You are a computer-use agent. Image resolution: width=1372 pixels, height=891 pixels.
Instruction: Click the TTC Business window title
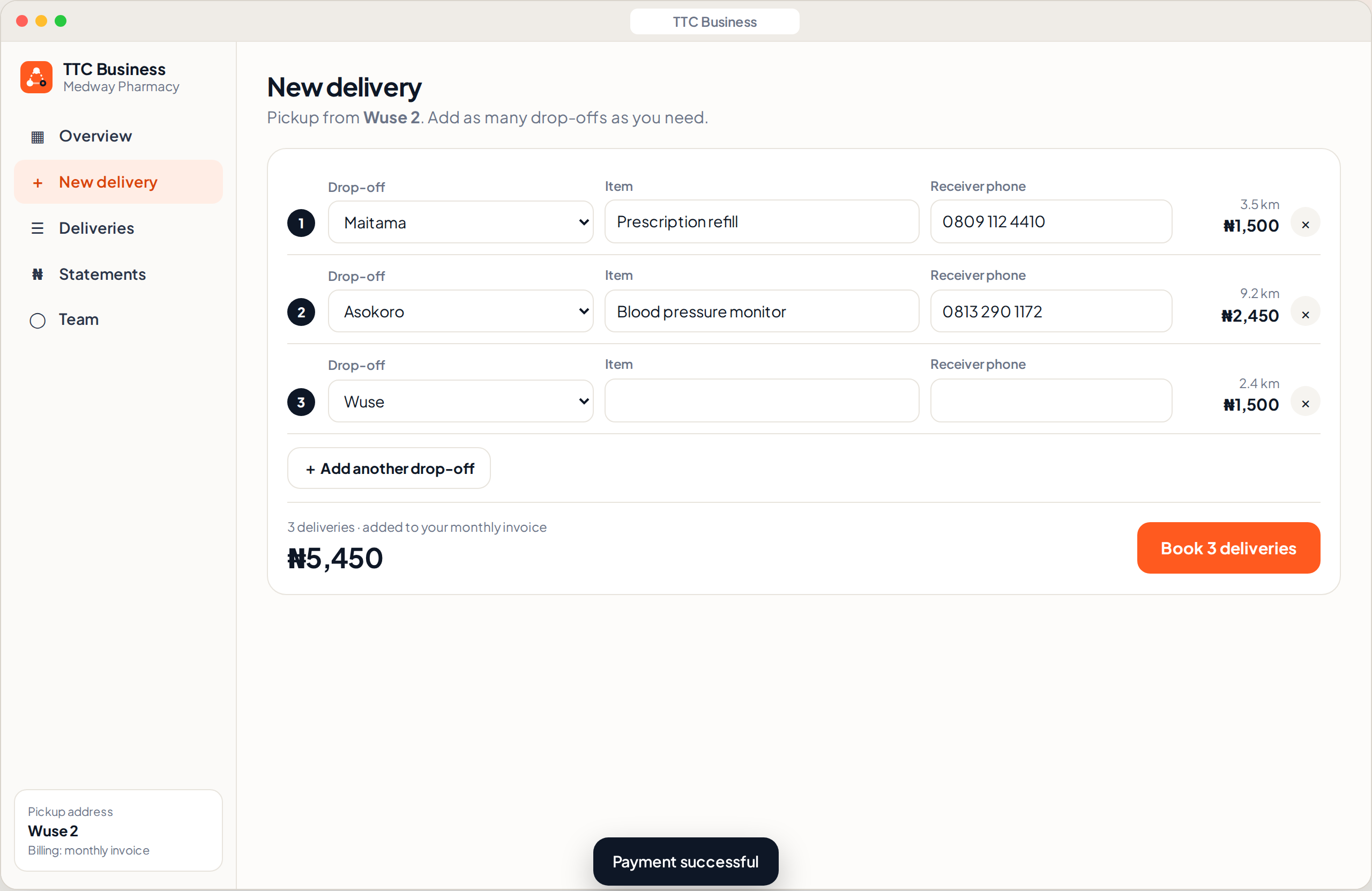point(714,22)
